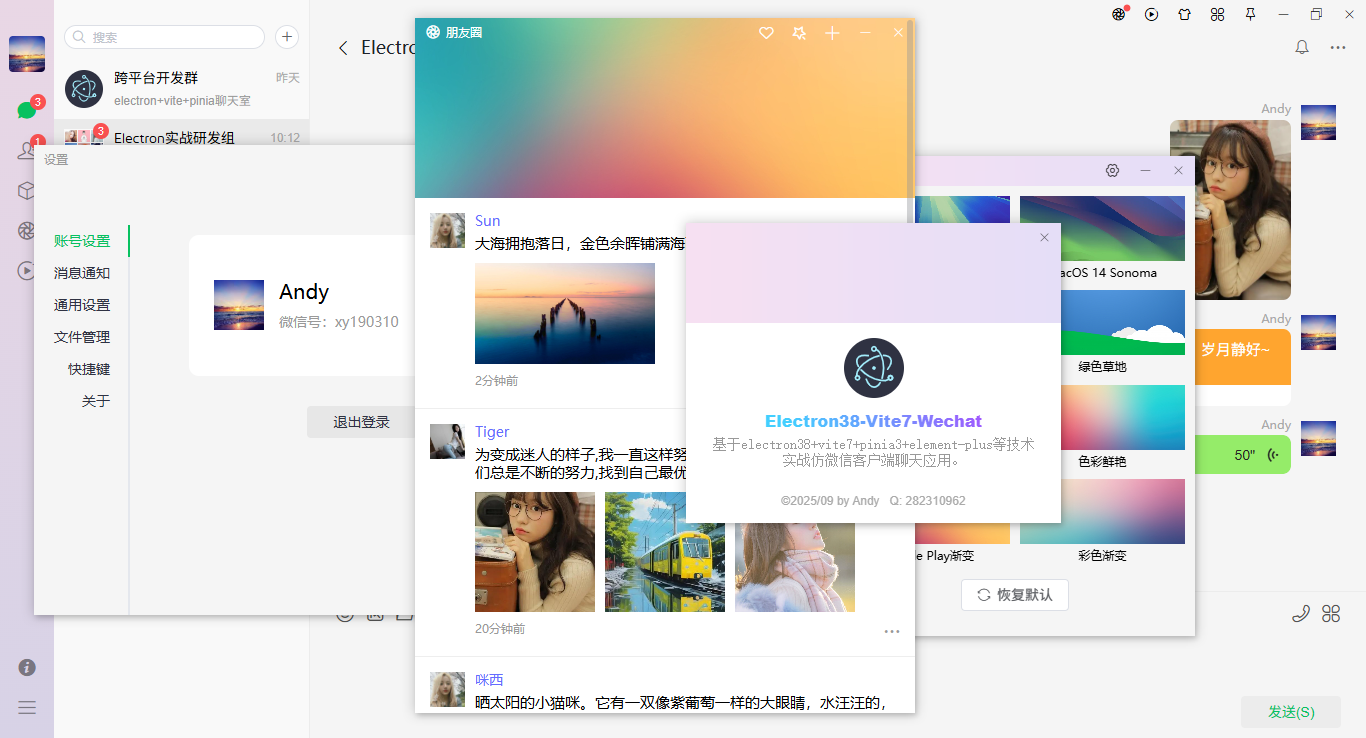Toggle the heart favorite icon in Moments
Screen dimensions: 1366x738
pos(766,32)
